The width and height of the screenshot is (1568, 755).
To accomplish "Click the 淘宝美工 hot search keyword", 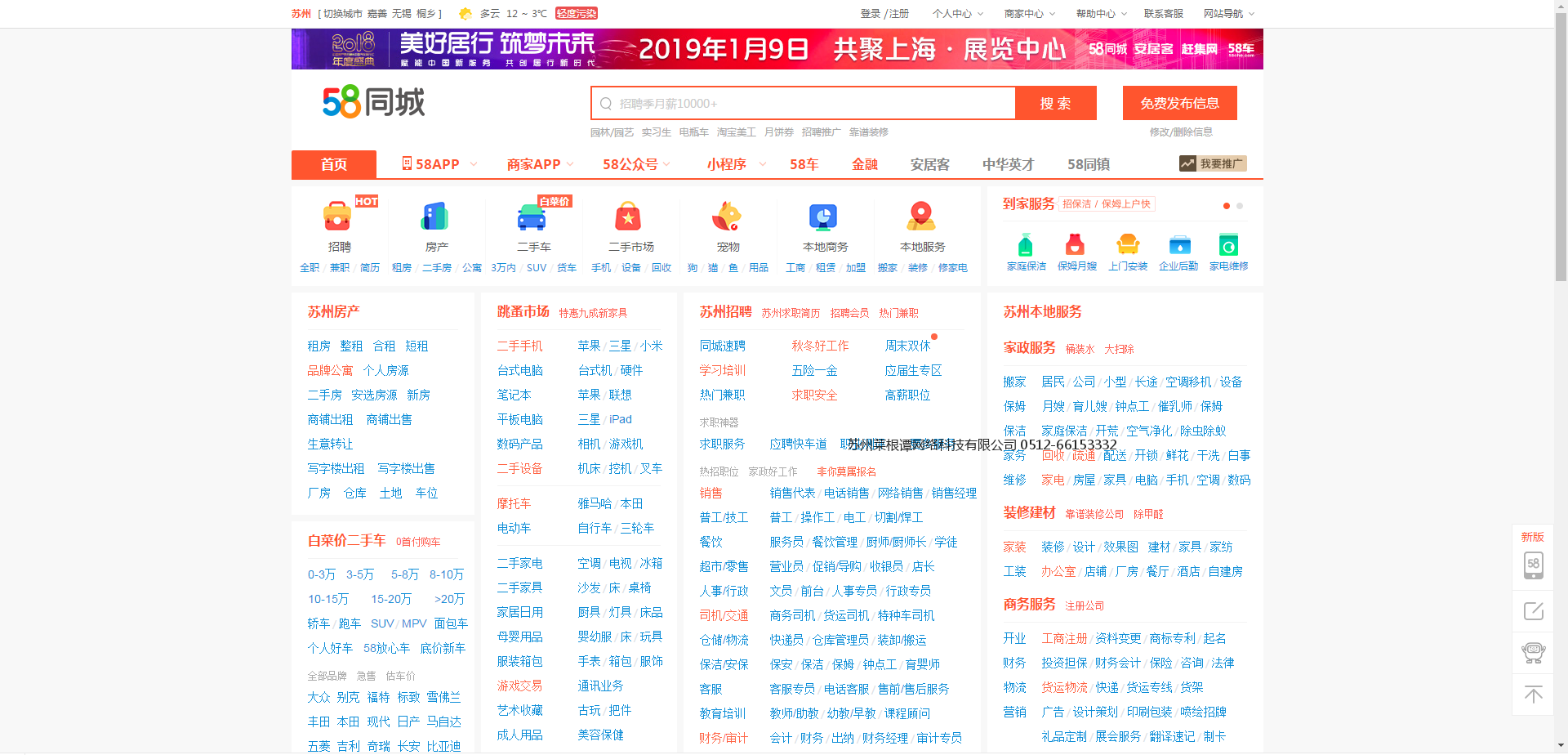I will tap(736, 132).
